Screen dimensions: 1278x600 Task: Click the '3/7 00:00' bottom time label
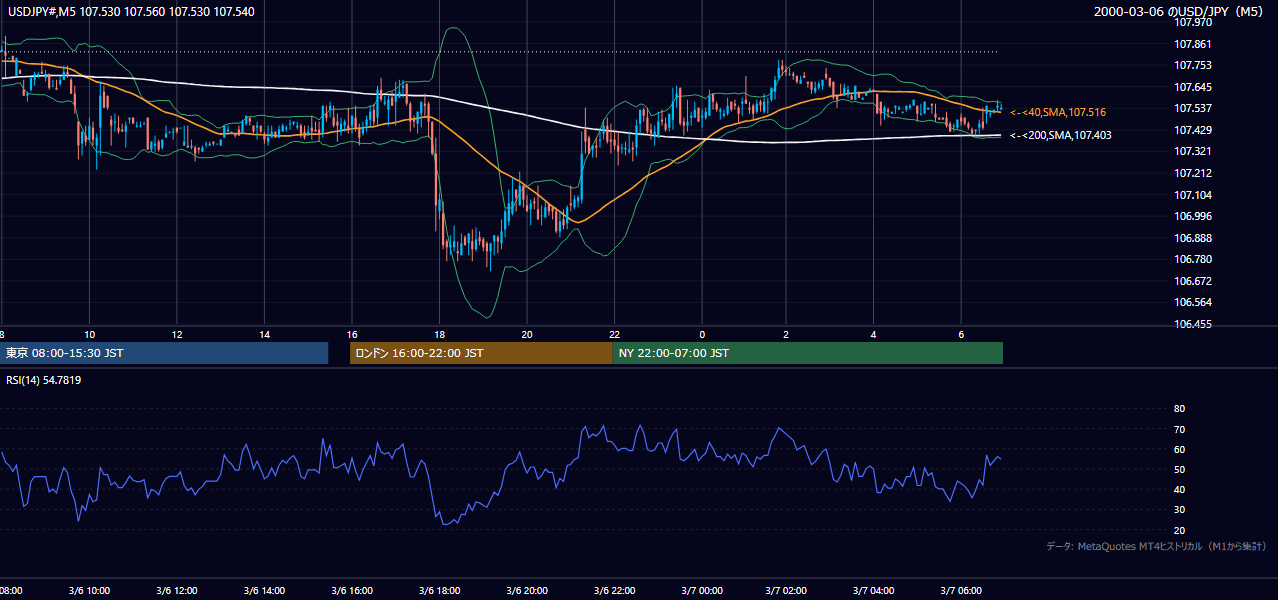pos(702,591)
